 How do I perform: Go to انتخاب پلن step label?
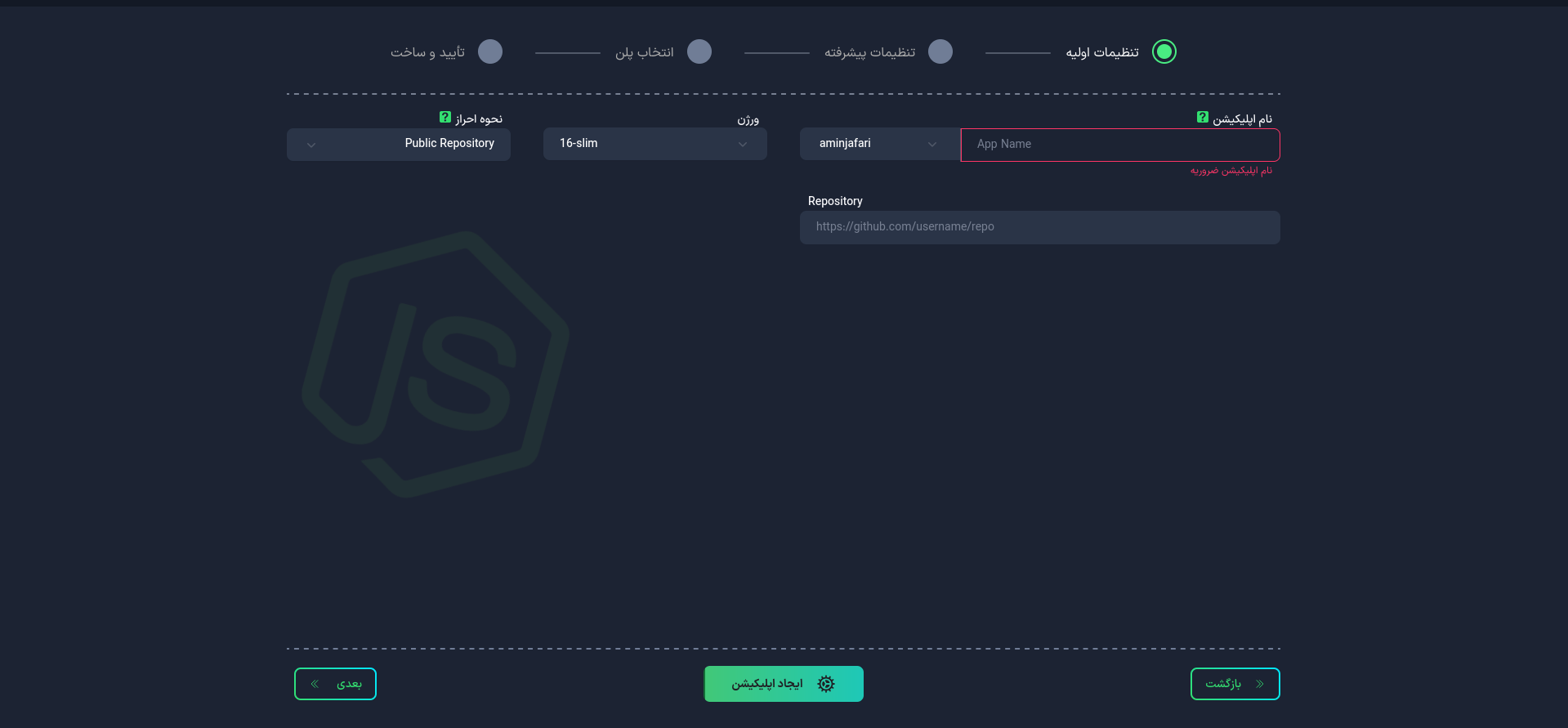click(645, 52)
